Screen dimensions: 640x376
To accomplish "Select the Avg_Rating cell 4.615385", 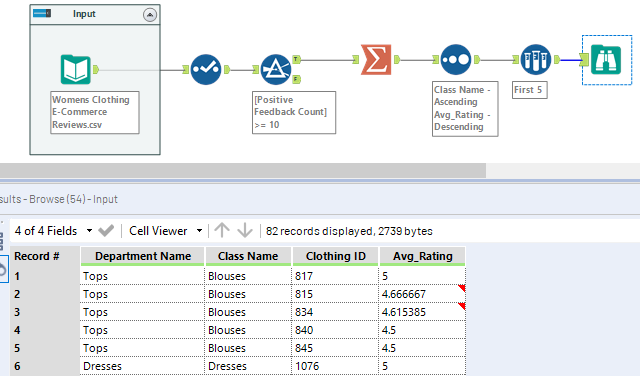I will point(422,312).
